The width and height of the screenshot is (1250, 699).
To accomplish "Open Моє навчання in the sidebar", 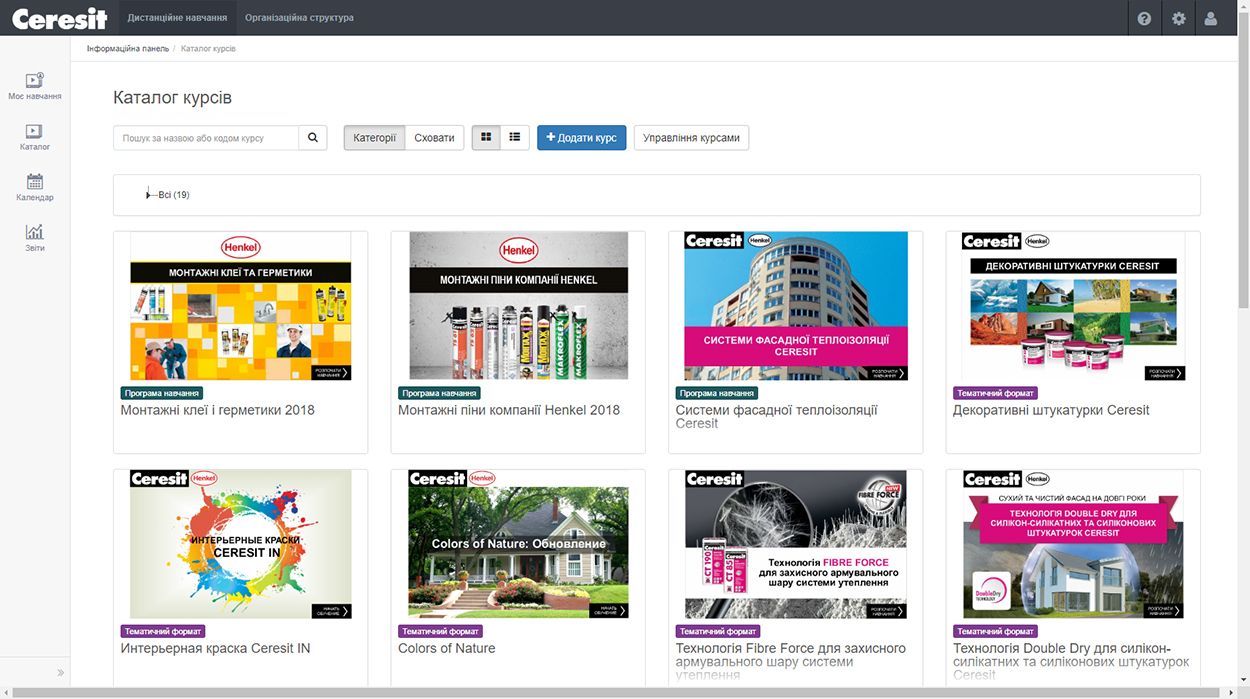I will point(35,86).
